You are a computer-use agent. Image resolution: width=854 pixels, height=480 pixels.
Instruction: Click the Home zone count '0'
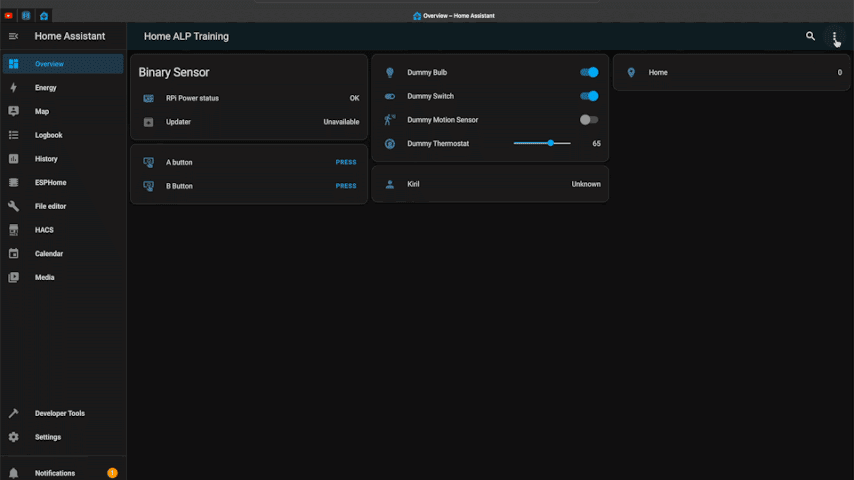(840, 72)
